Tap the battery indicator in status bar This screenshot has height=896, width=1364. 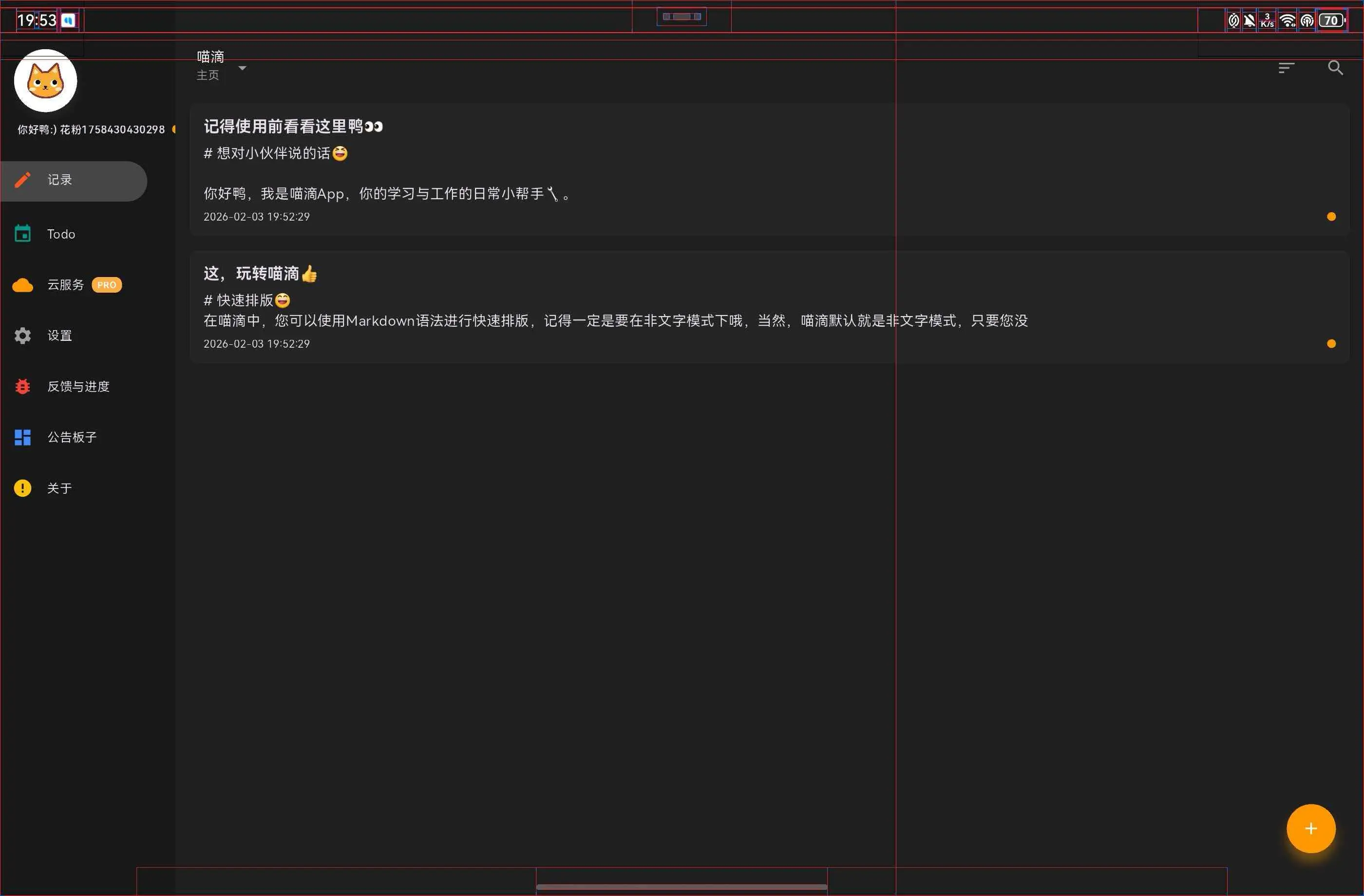pos(1331,20)
